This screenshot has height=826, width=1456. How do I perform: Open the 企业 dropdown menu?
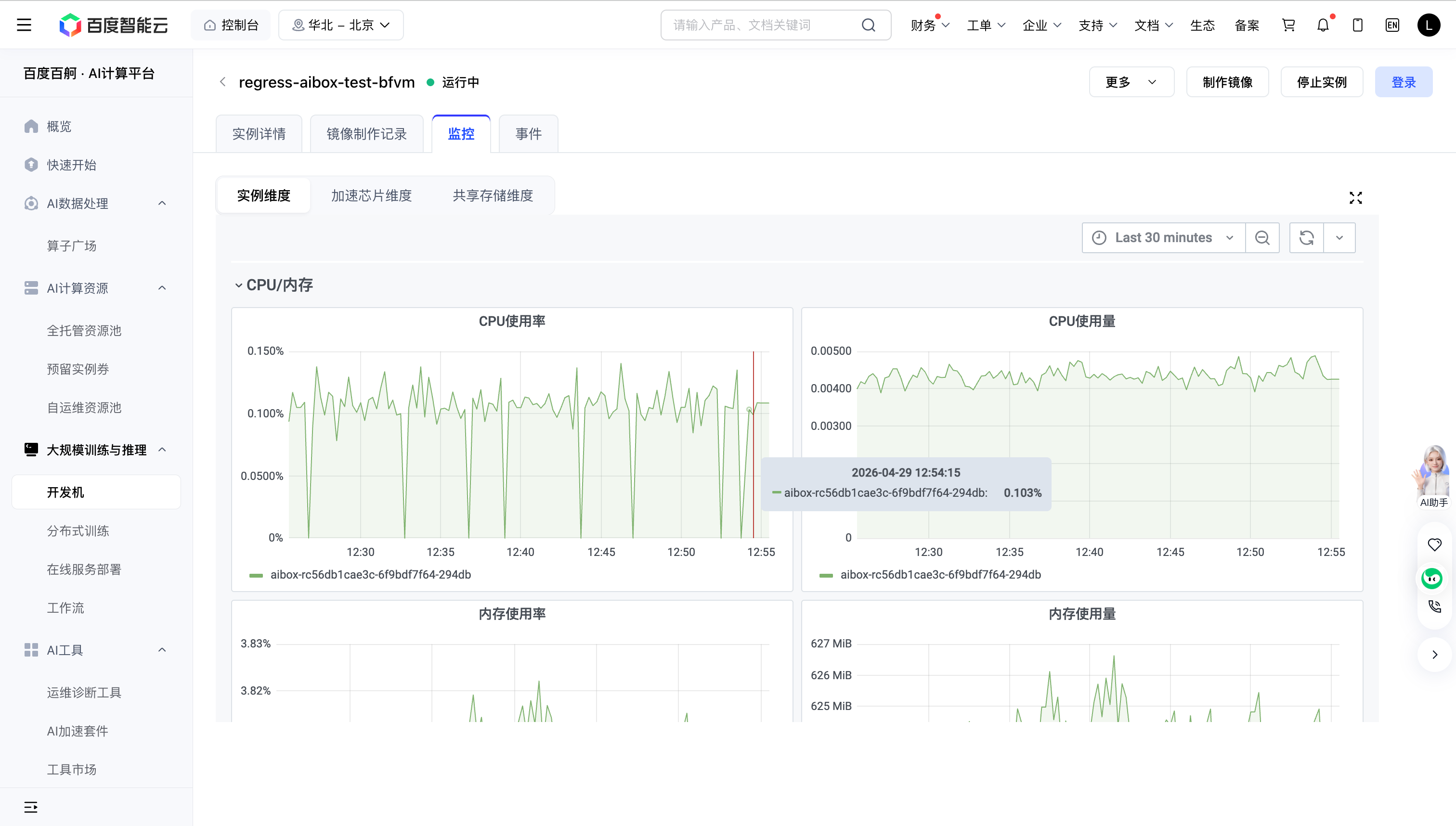click(1042, 25)
